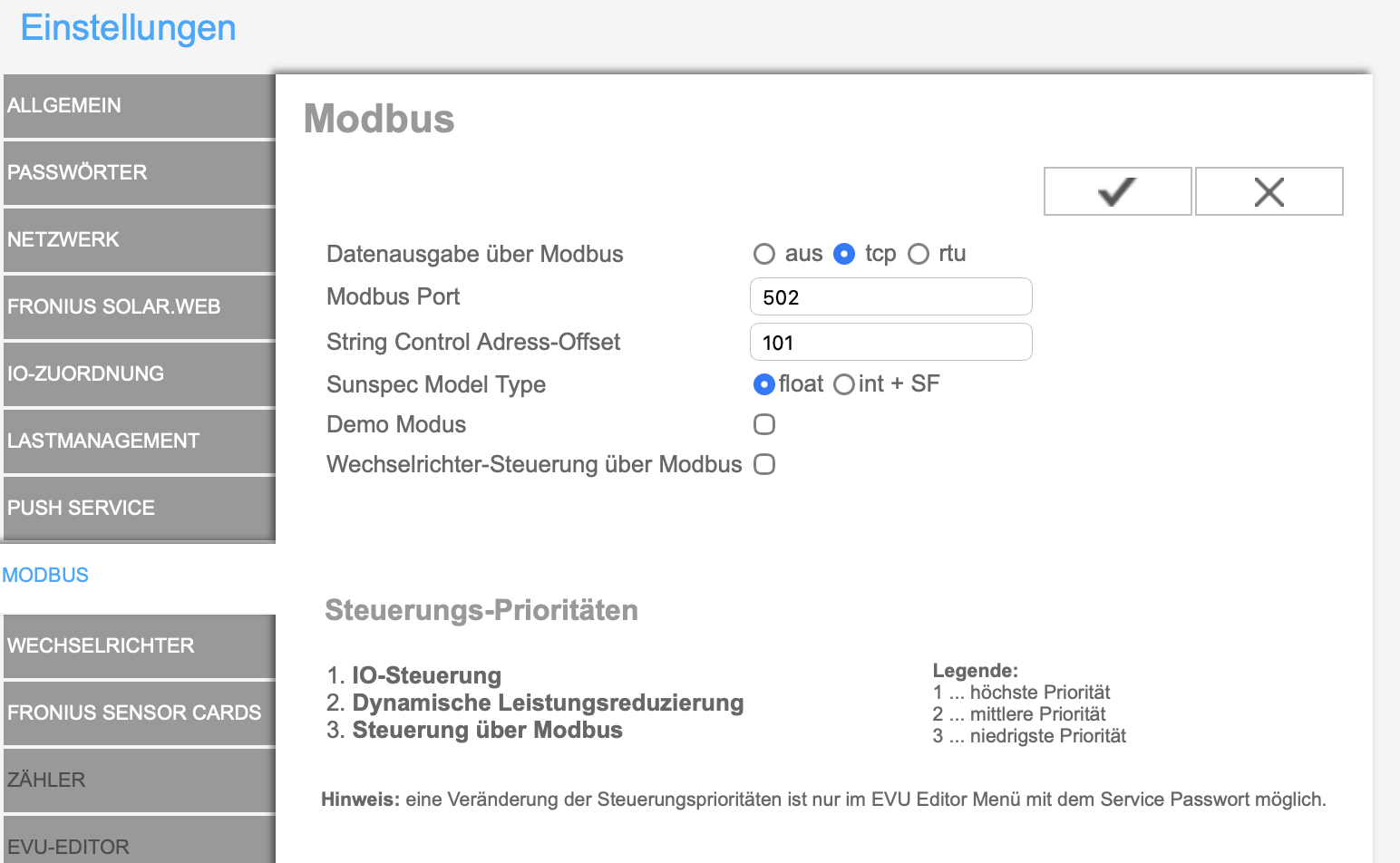
Task: Open the Push Service tab
Action: (139, 508)
